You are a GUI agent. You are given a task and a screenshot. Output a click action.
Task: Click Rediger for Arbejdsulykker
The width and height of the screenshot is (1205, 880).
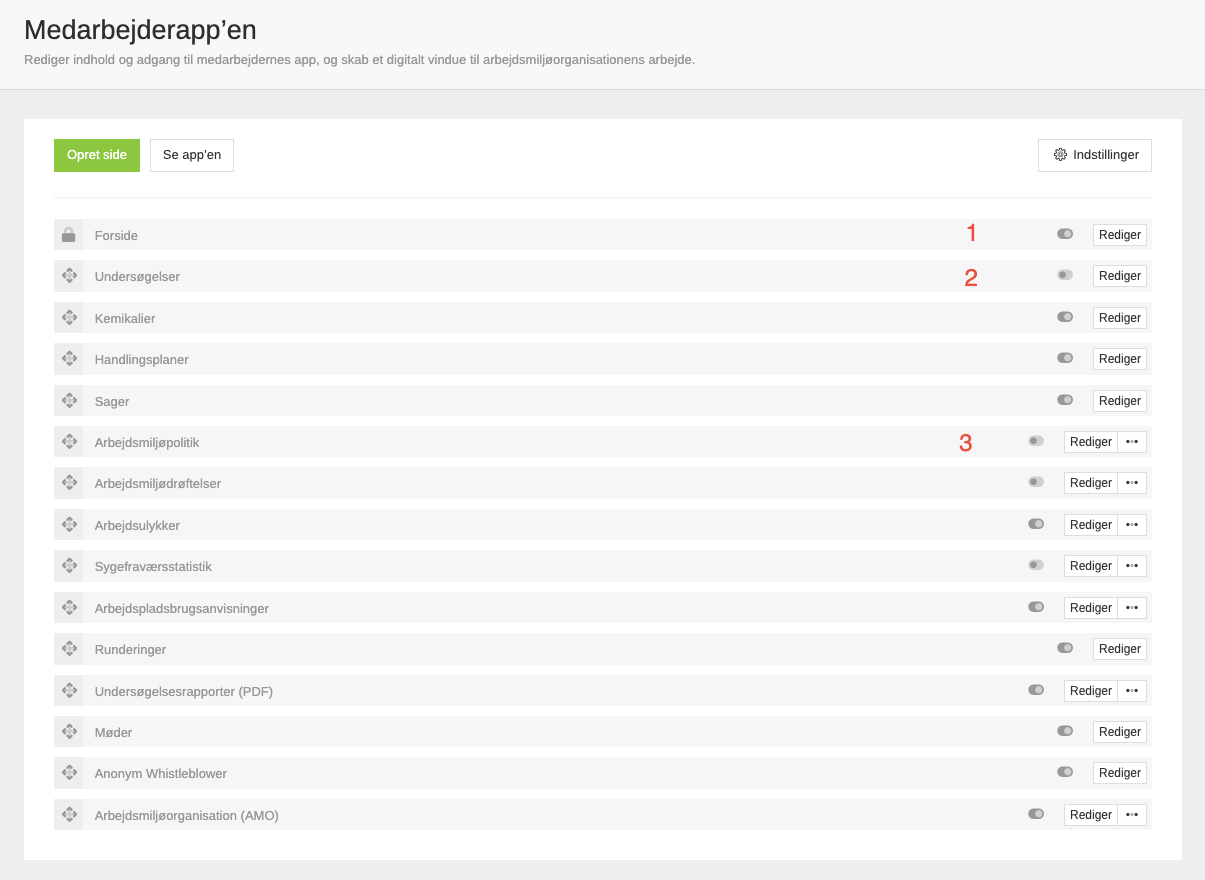(x=1091, y=525)
